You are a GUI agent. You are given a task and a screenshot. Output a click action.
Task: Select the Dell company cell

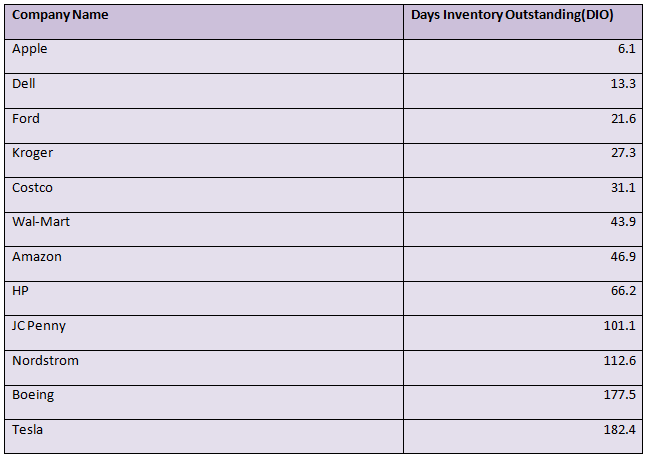pos(204,91)
